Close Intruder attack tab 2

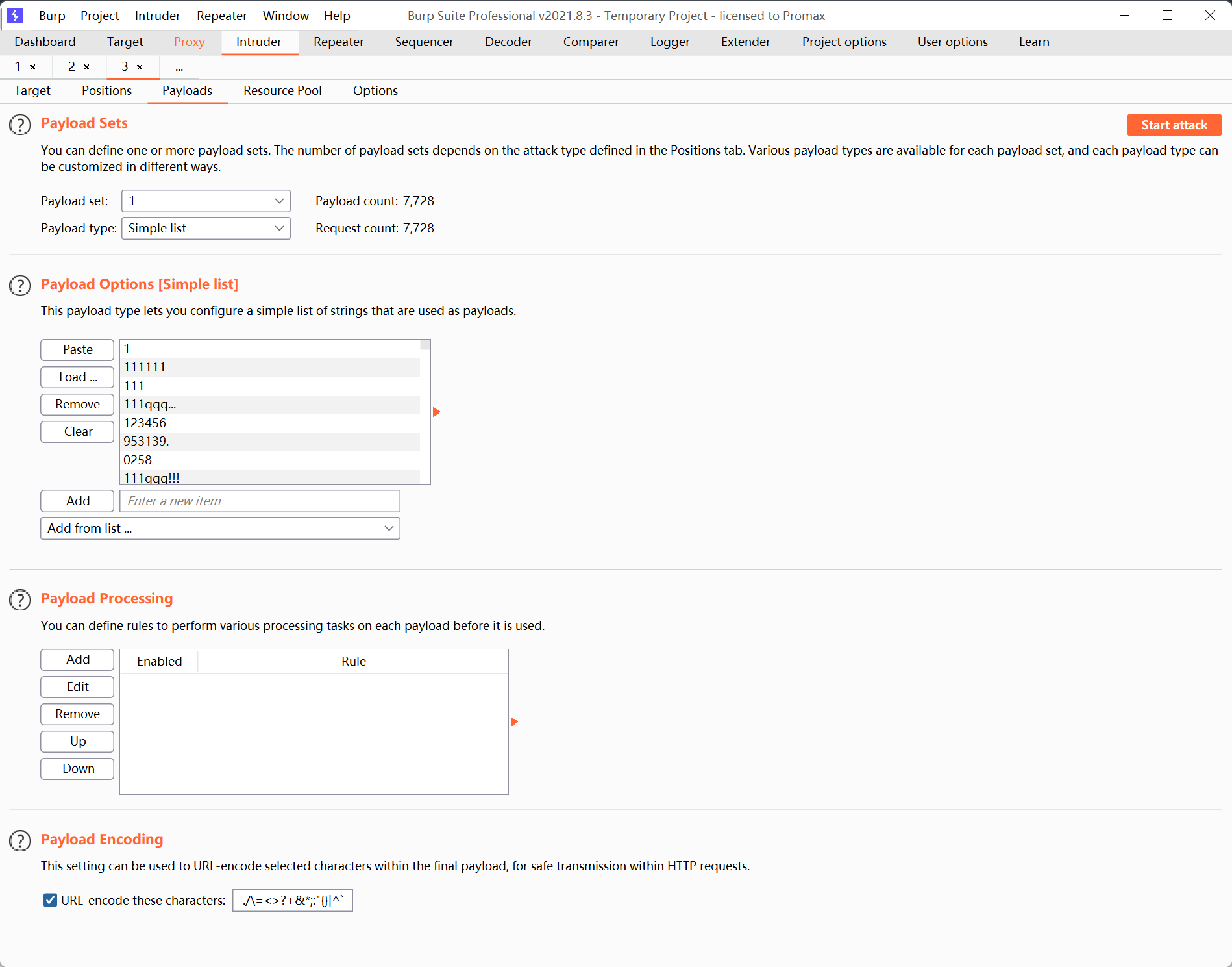coord(86,67)
